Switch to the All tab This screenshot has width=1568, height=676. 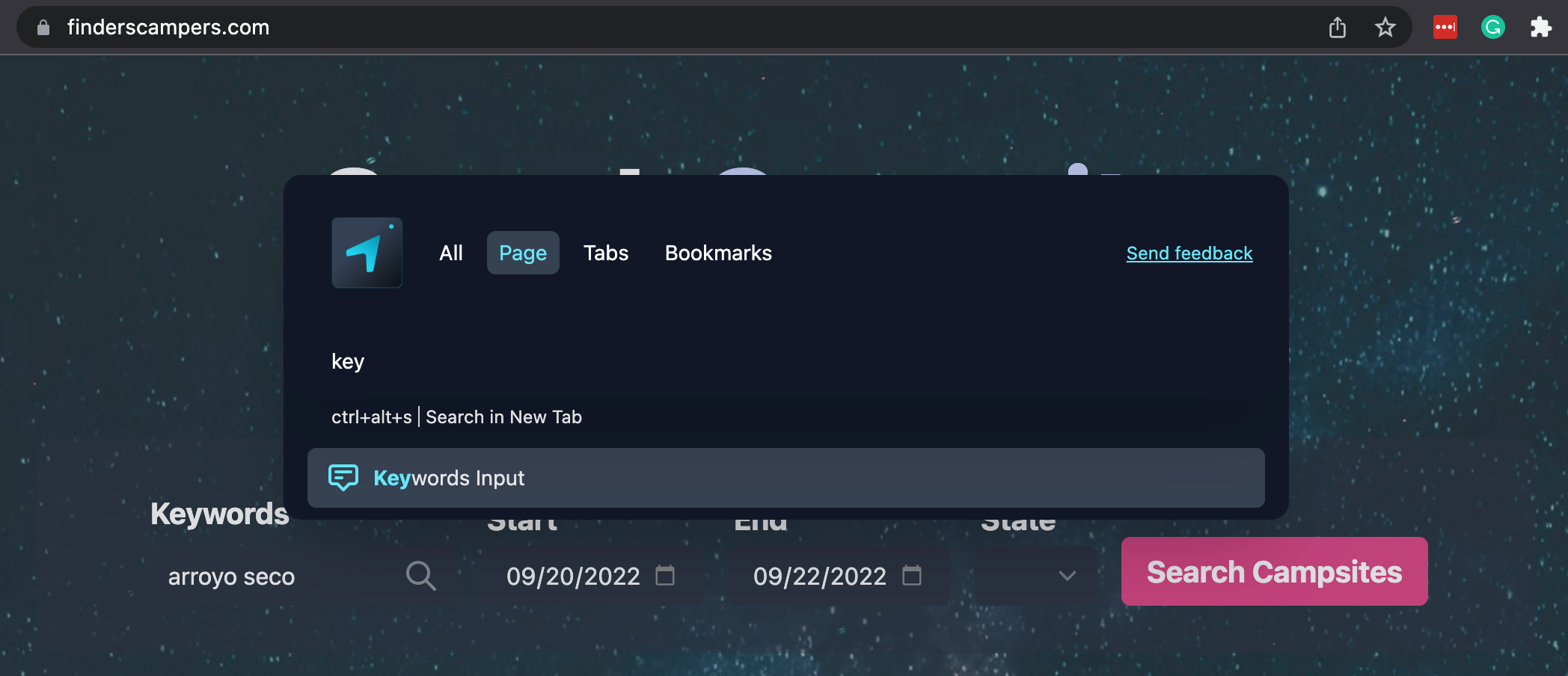450,253
